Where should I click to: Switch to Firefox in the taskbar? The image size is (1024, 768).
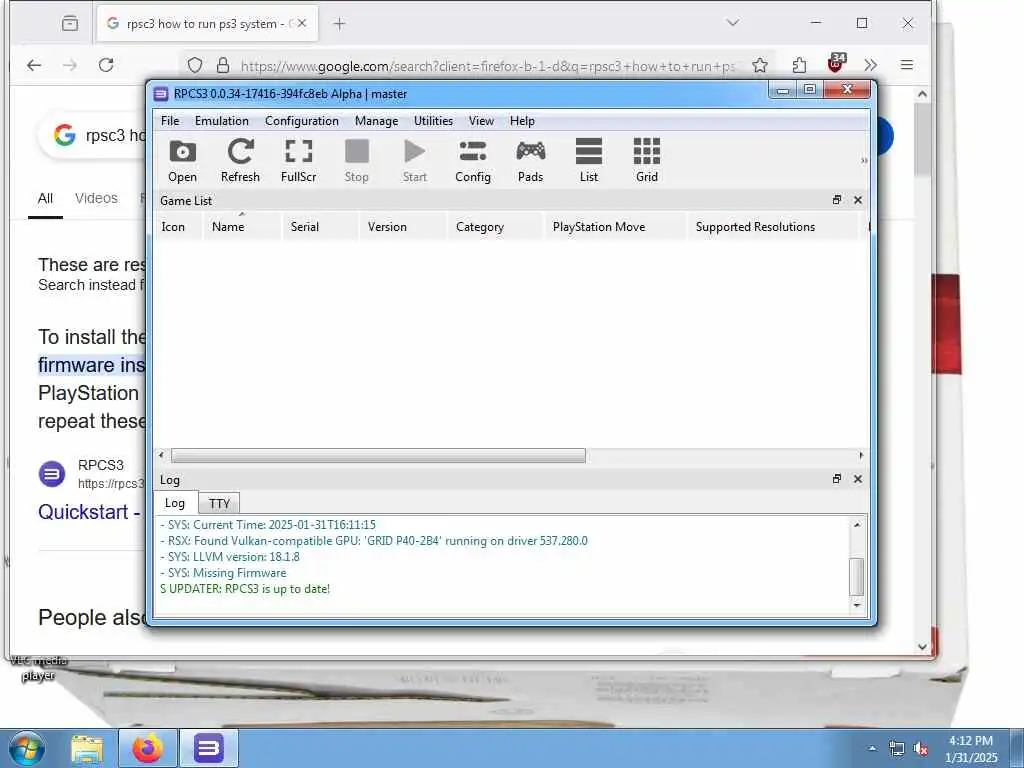(148, 748)
